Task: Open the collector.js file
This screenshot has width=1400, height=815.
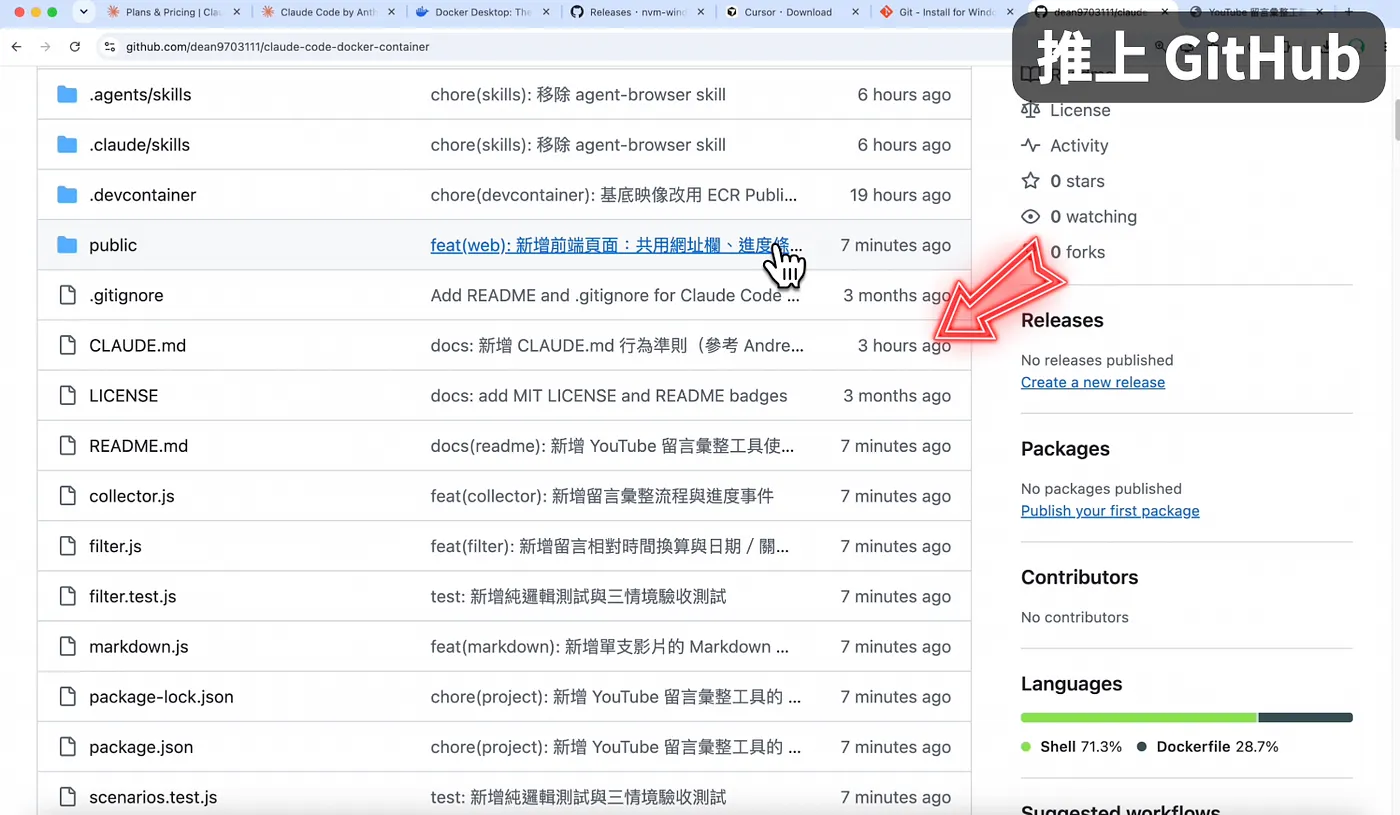Action: pyautogui.click(x=132, y=496)
